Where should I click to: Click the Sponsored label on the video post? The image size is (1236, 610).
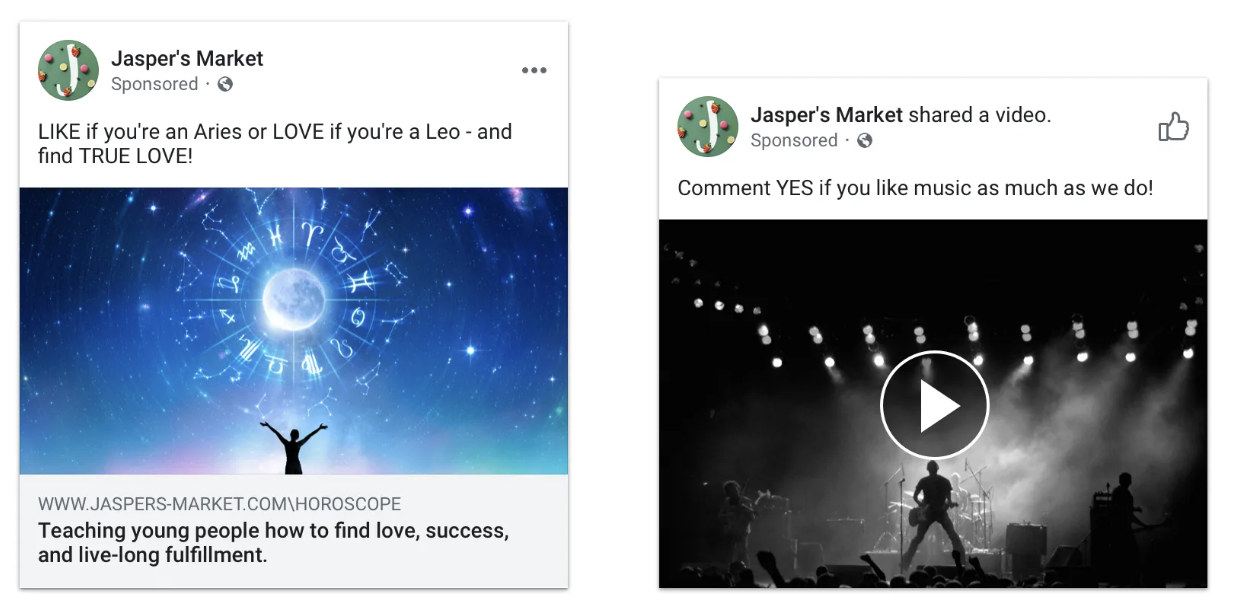click(x=793, y=141)
